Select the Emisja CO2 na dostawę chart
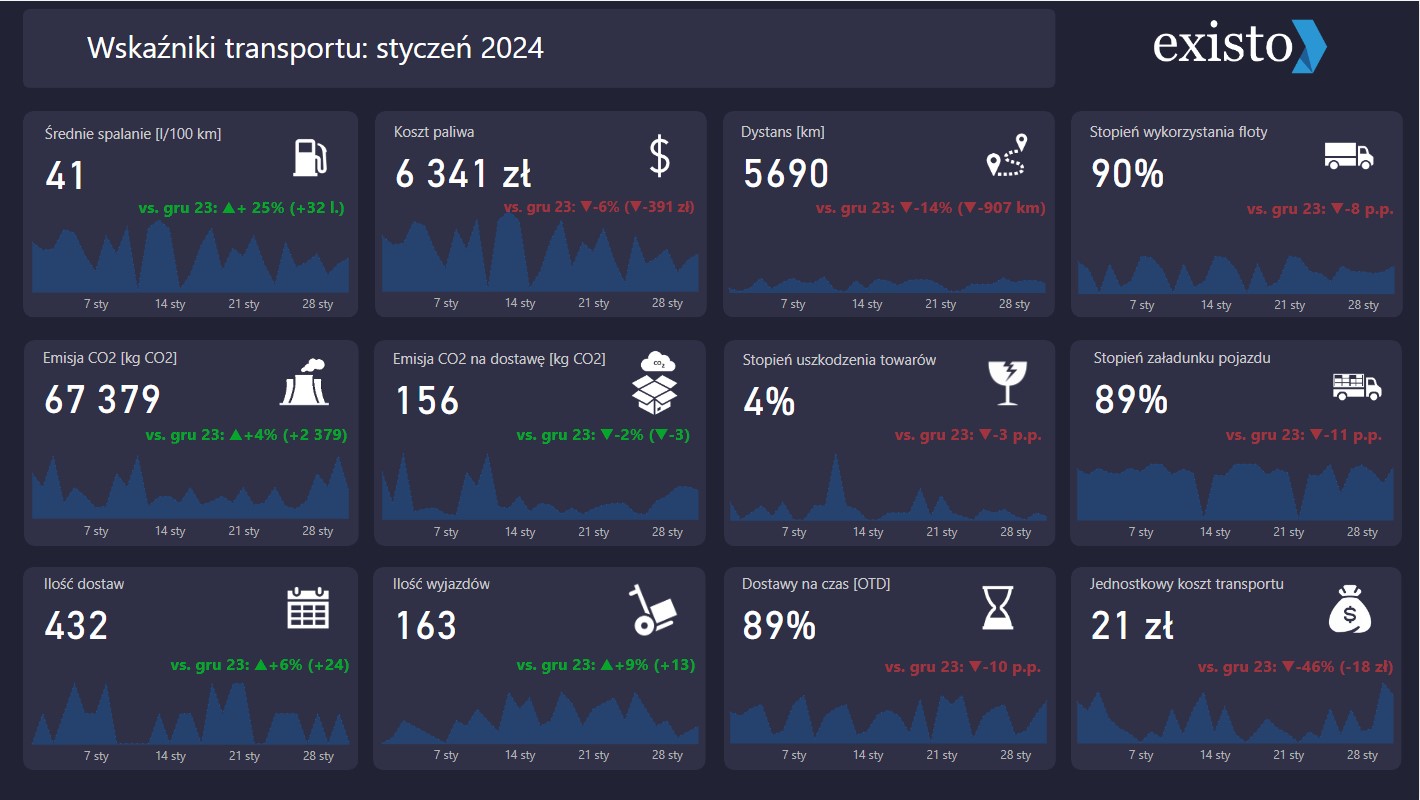The image size is (1420, 800). coord(540,486)
